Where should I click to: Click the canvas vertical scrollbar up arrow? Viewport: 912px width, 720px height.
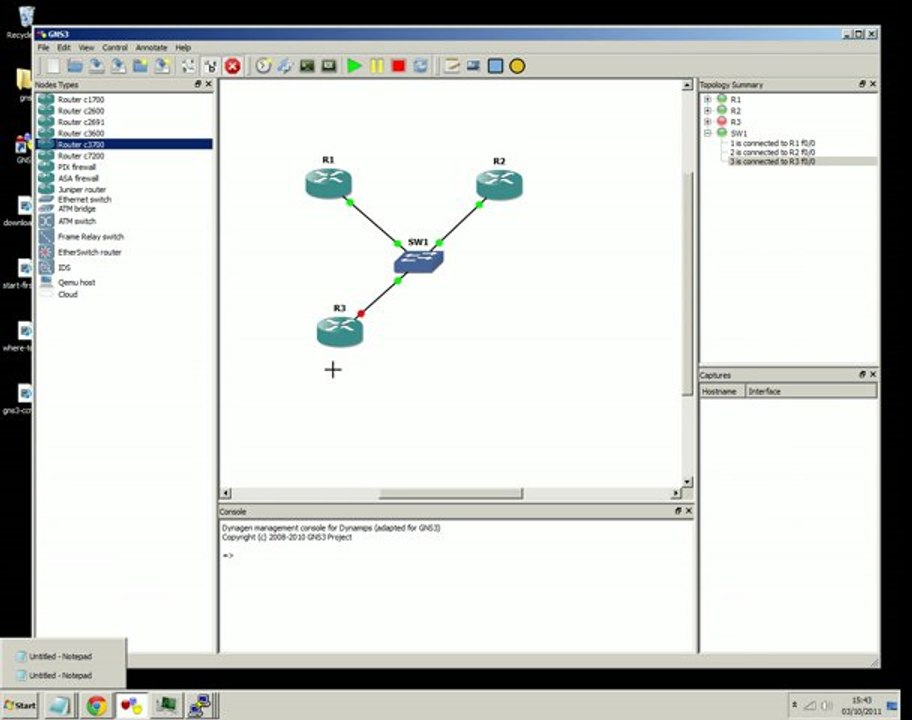coord(687,85)
